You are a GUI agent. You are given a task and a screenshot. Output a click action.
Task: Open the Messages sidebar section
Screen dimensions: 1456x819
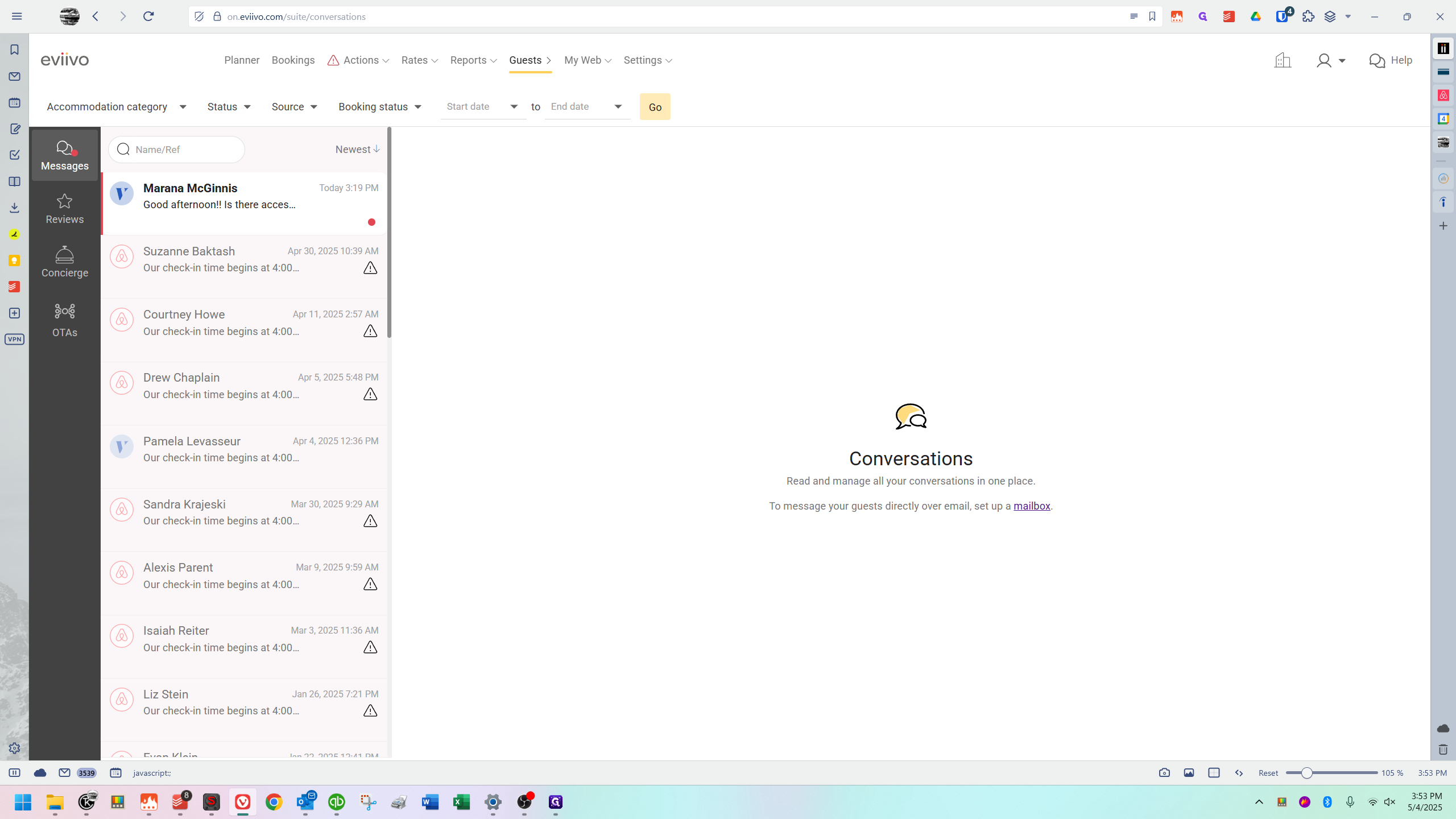point(65,155)
